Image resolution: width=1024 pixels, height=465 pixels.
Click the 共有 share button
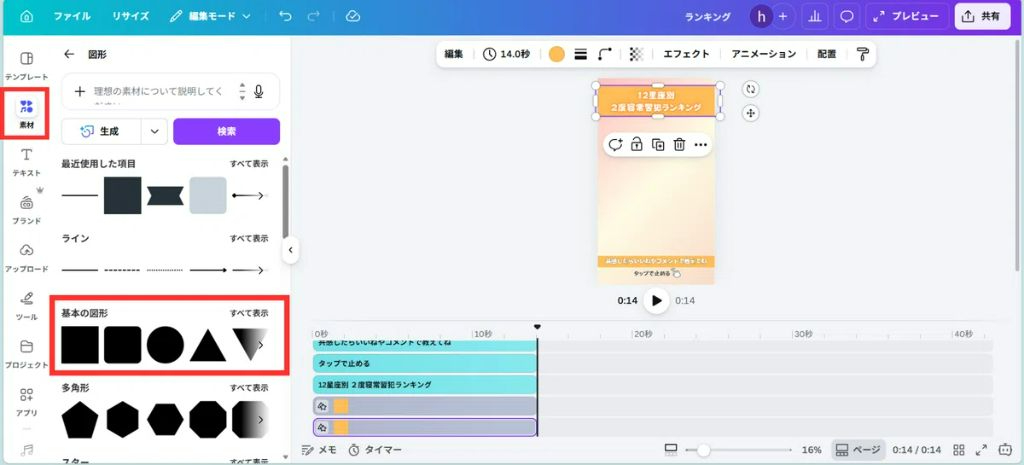(x=981, y=17)
